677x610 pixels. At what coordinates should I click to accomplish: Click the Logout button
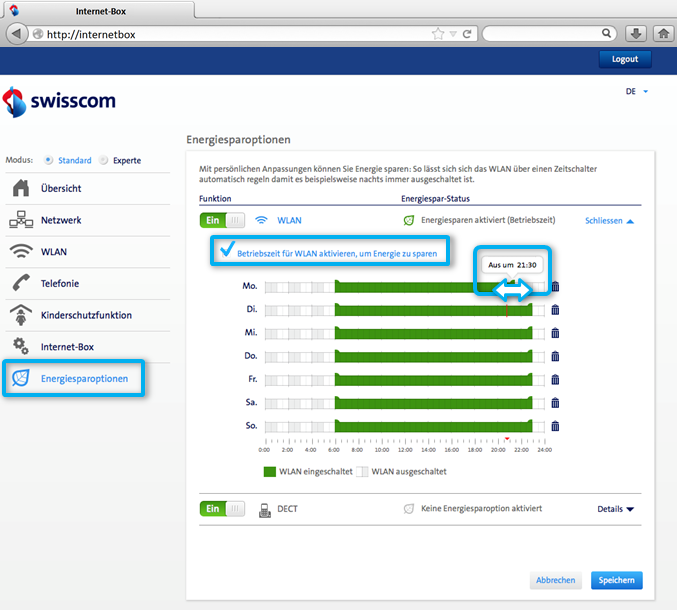point(625,59)
